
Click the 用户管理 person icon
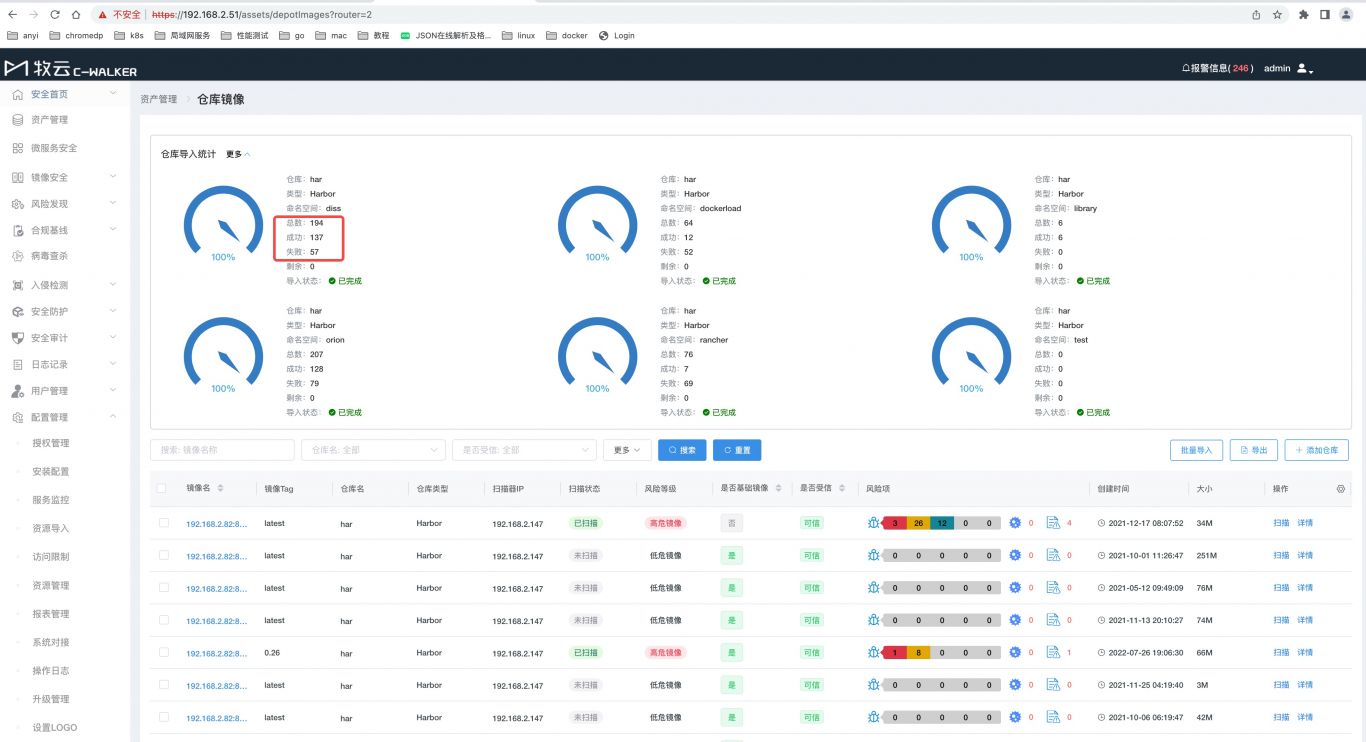pos(18,390)
